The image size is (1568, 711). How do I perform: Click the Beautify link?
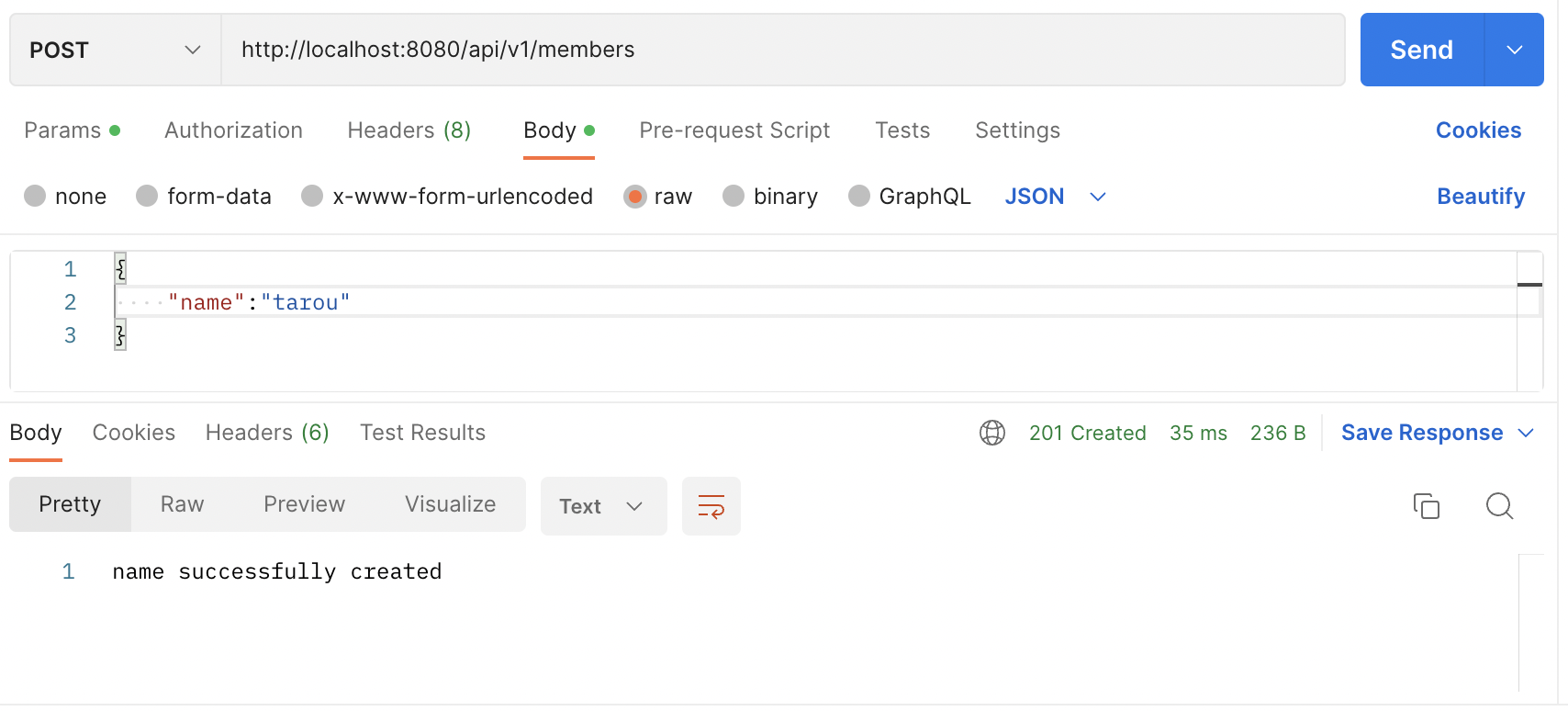[x=1480, y=197]
